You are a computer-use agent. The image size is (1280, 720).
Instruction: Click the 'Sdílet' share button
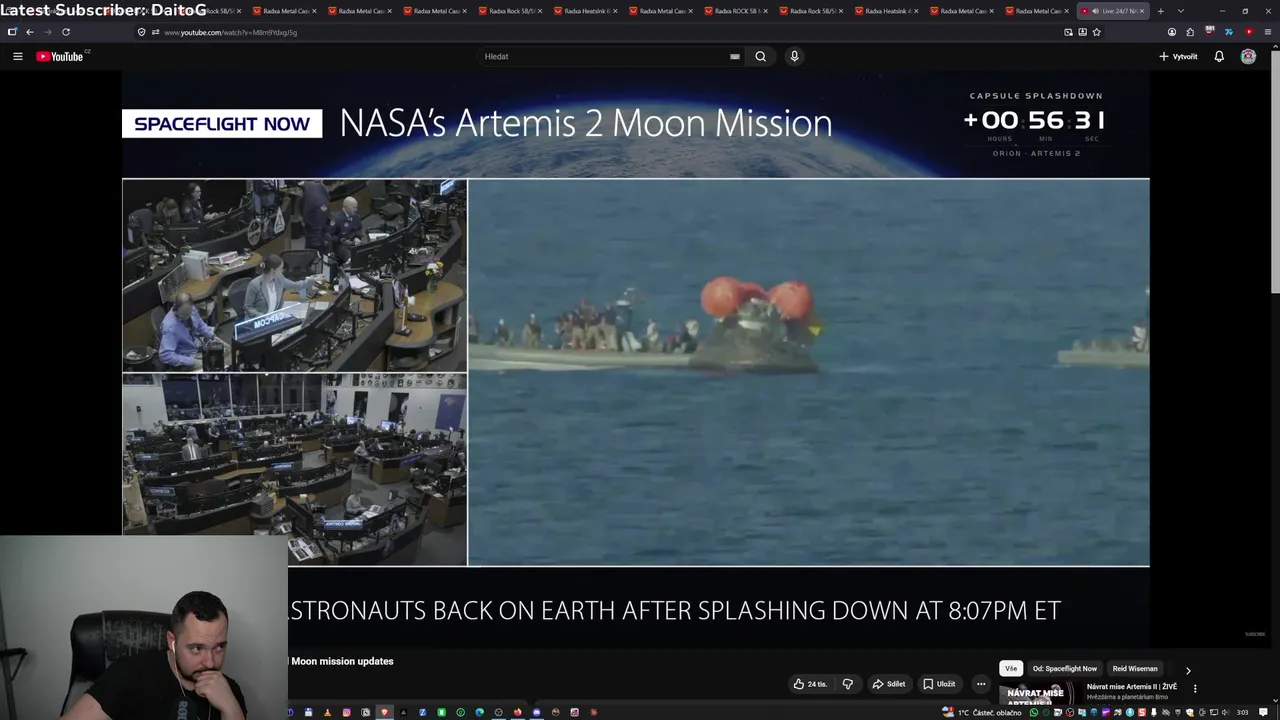tap(889, 684)
